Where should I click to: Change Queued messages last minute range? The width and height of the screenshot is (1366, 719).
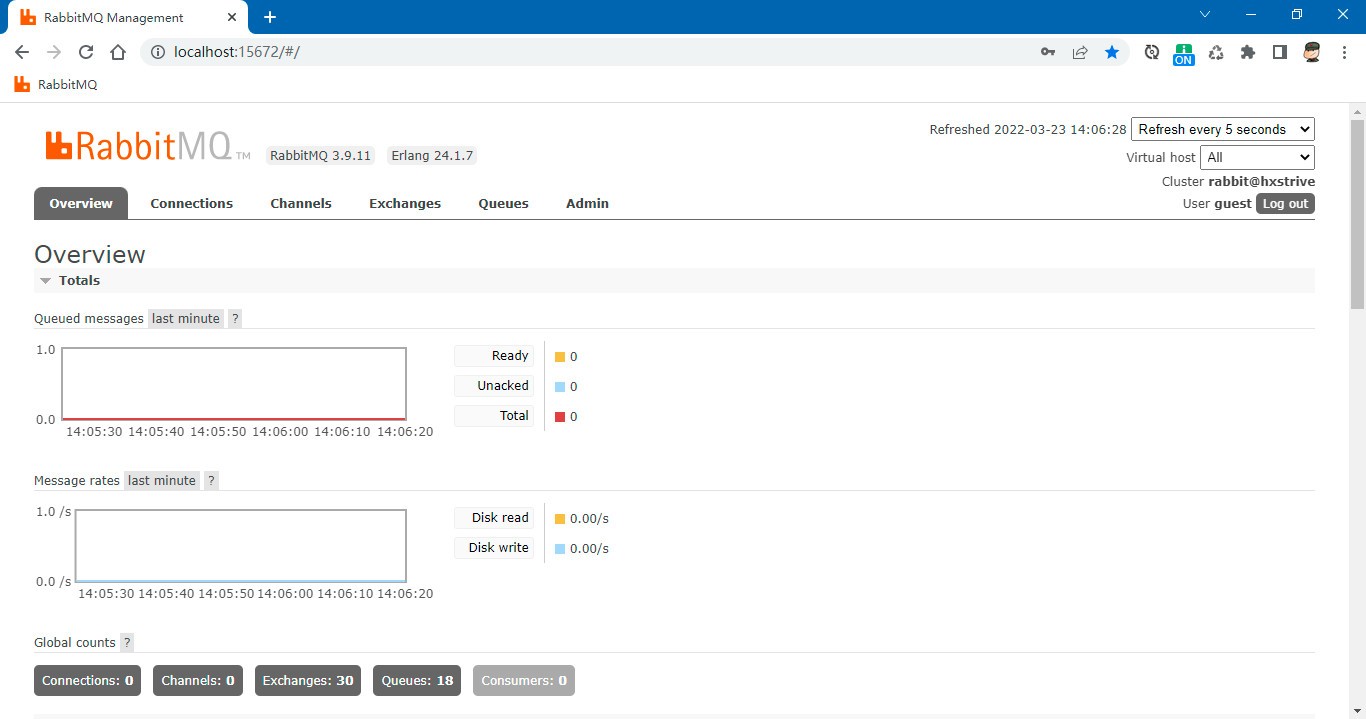(x=186, y=318)
